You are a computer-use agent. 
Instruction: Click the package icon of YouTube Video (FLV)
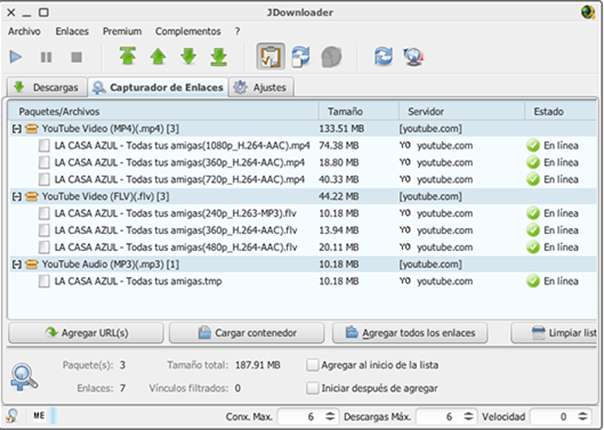31,197
